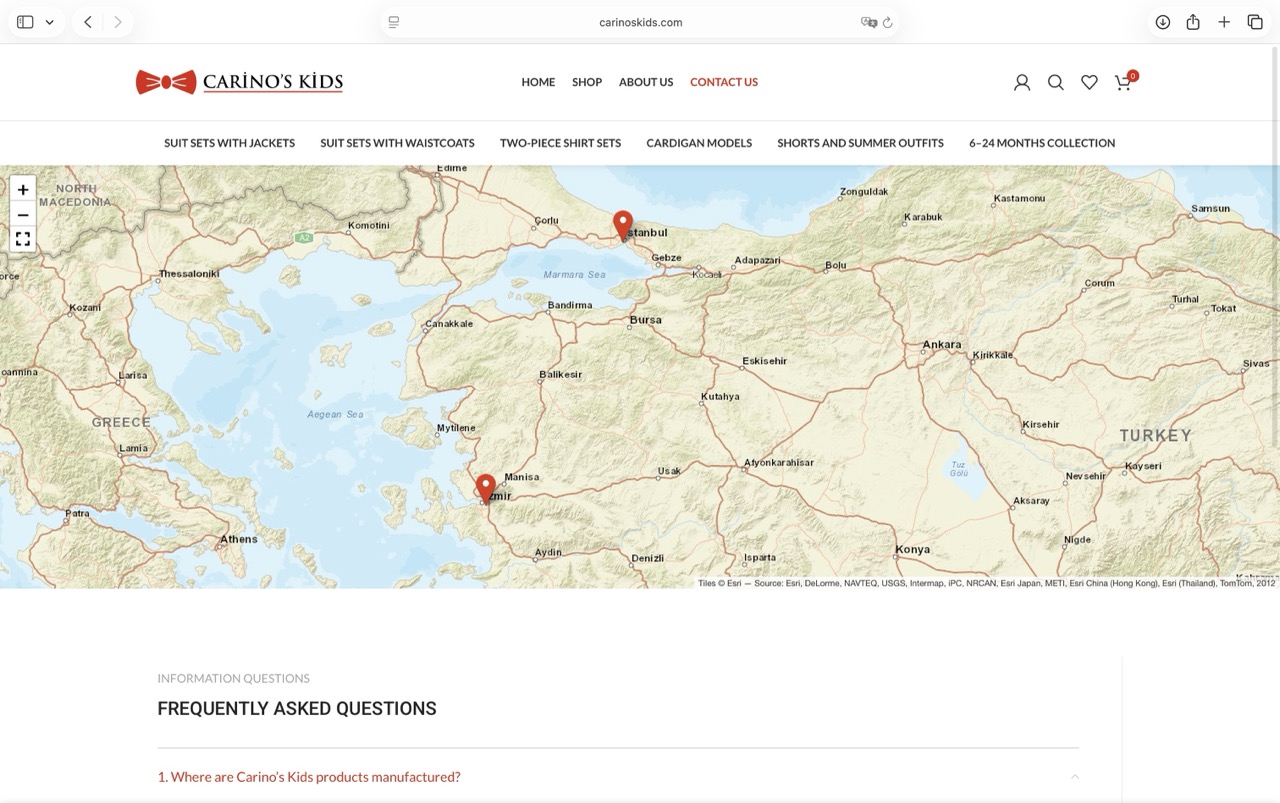Open Suit Sets with Jackets category
Image resolution: width=1280 pixels, height=803 pixels.
click(229, 143)
